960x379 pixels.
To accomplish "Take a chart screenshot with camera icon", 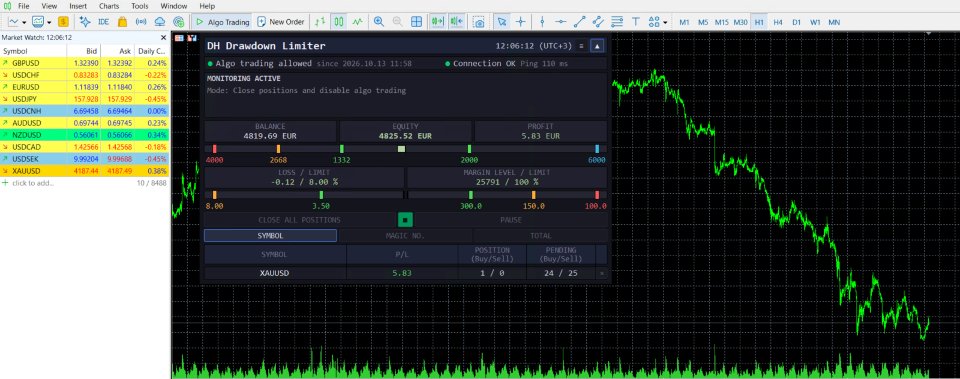I will [x=479, y=22].
